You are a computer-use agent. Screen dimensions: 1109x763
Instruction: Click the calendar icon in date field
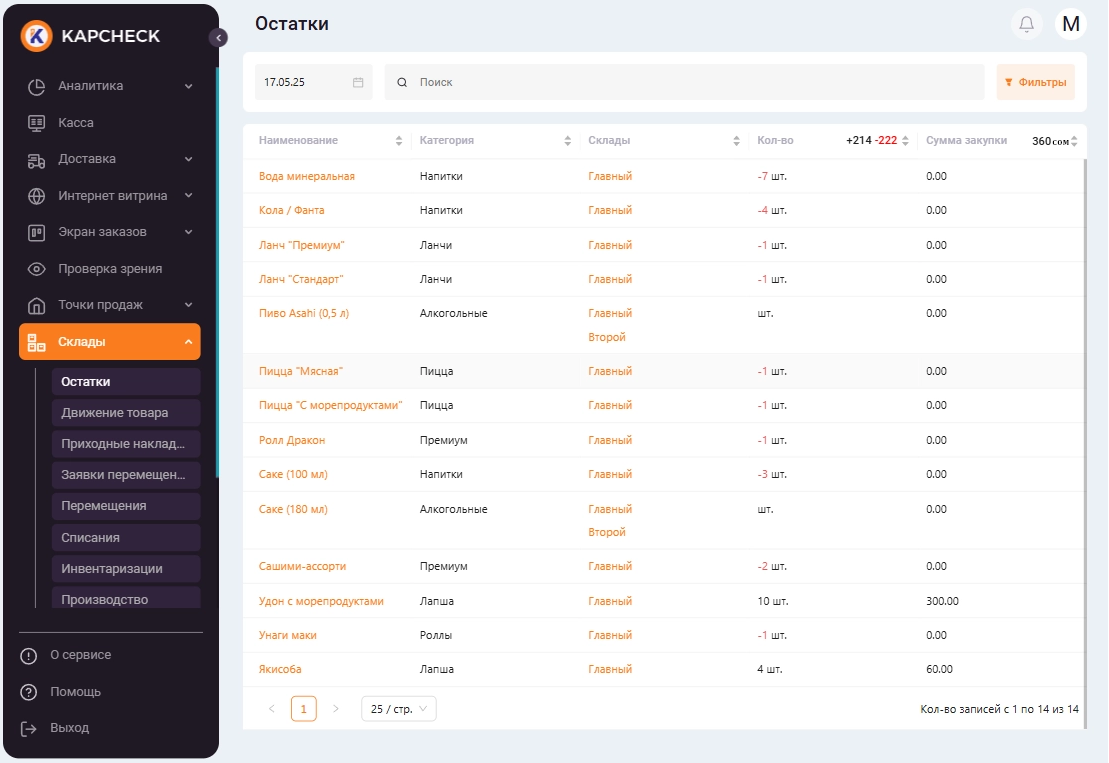coord(358,82)
